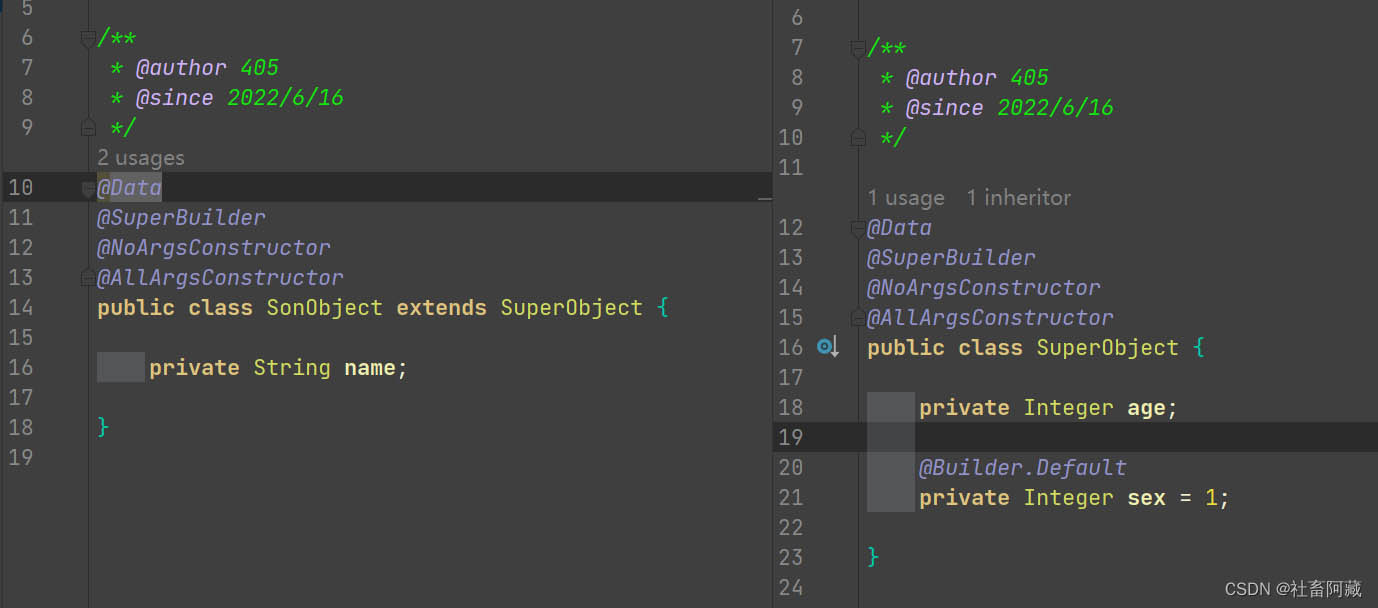The height and width of the screenshot is (608, 1378).
Task: Click fold end marker at @AllArgsConstructor in SonObject editor
Action: tap(88, 278)
